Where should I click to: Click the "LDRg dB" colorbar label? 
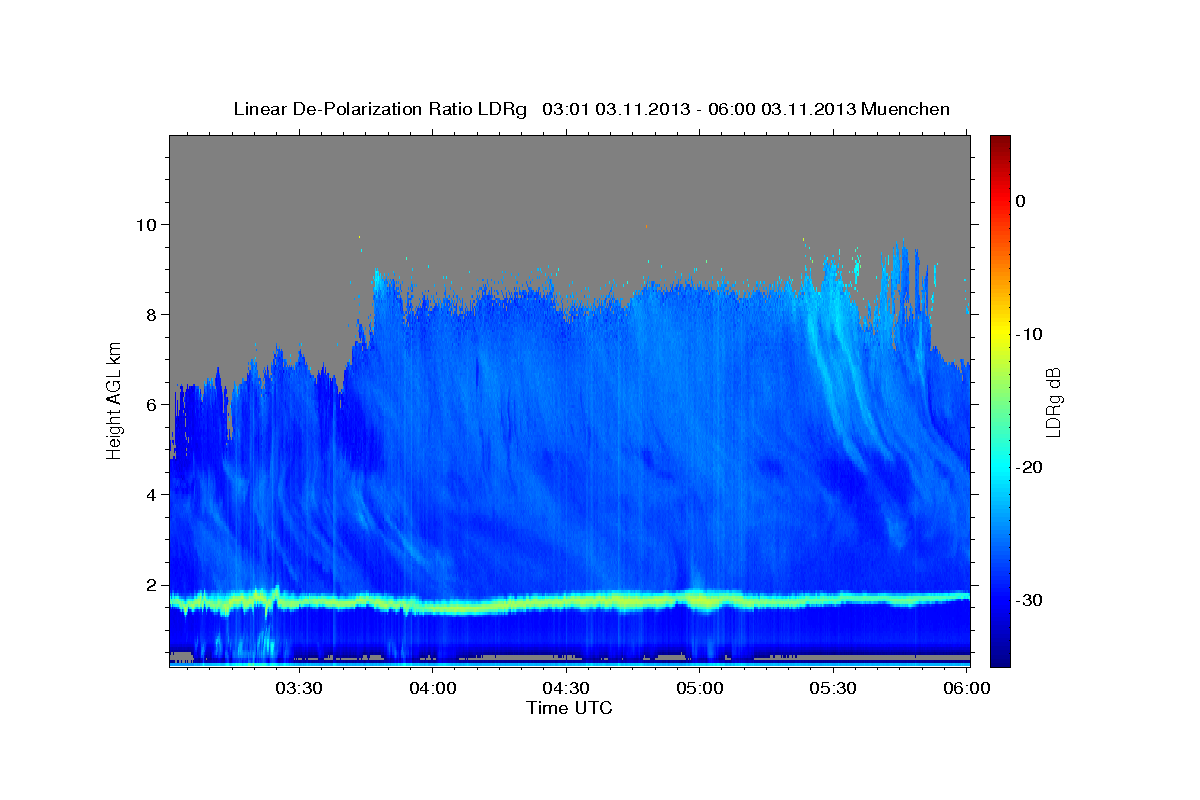[x=1053, y=401]
